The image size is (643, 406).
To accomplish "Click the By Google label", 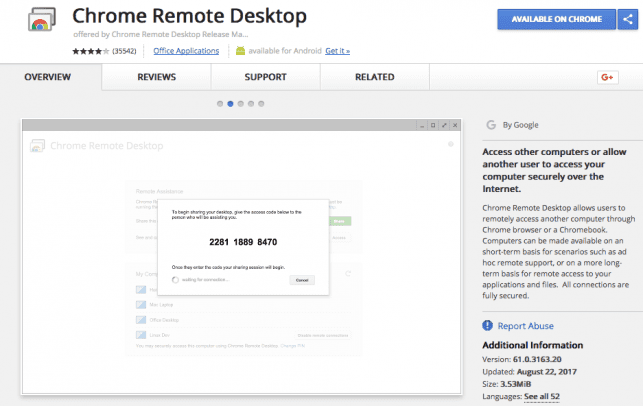I will tap(520, 125).
